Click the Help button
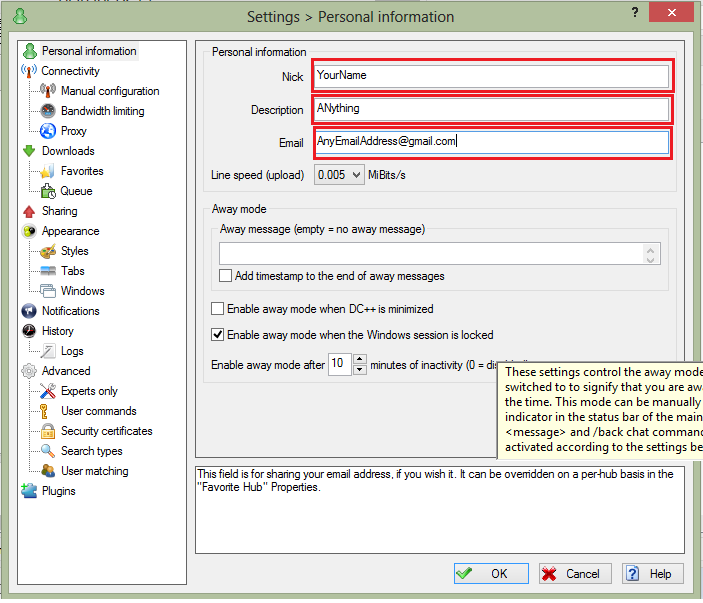Viewport: 703px width, 603px height. tap(653, 573)
